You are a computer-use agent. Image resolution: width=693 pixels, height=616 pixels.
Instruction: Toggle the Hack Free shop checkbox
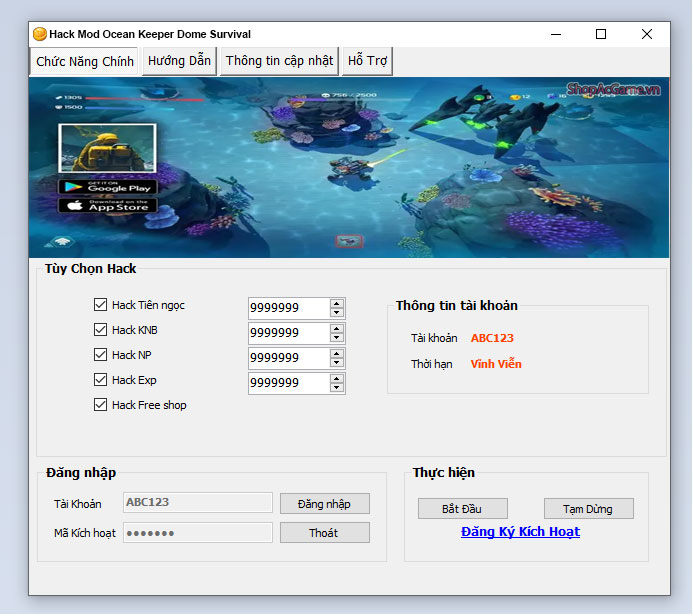click(x=100, y=405)
